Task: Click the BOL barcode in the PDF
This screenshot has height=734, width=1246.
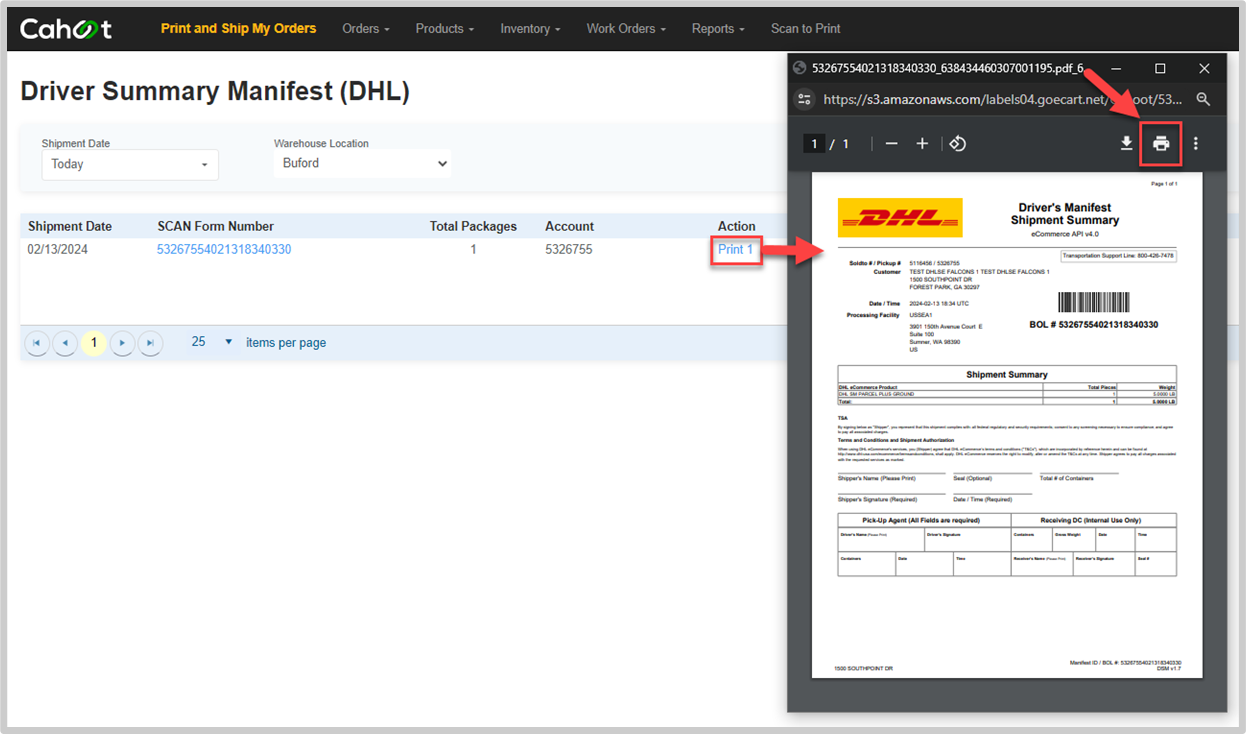Action: pos(1093,303)
